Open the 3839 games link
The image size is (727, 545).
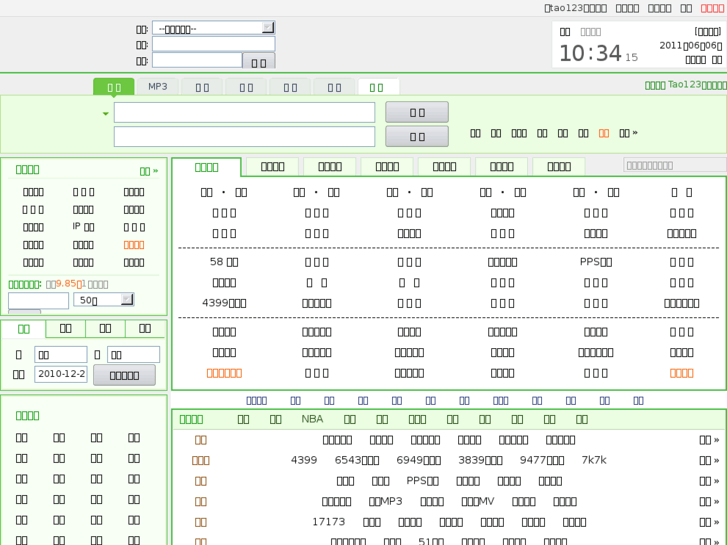tap(480, 460)
